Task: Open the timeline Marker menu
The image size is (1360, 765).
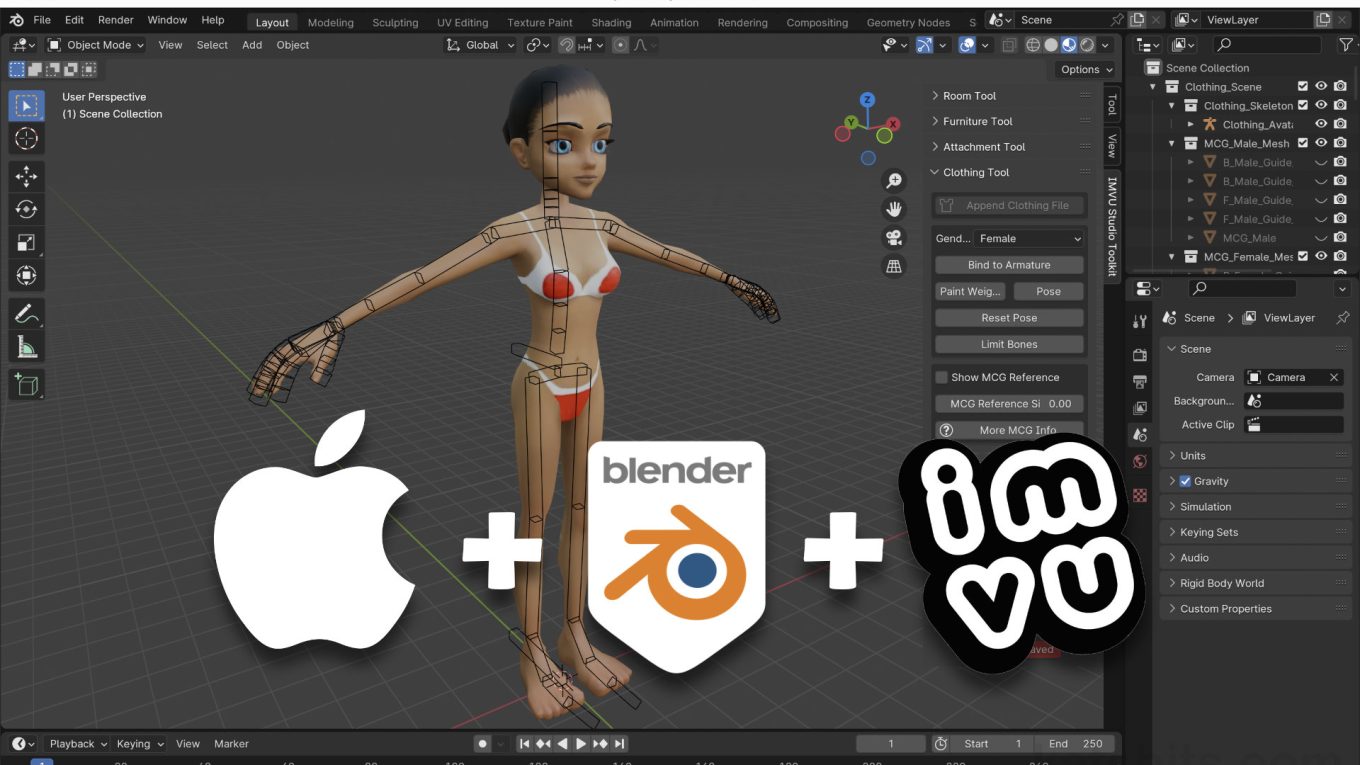Action: pos(231,744)
